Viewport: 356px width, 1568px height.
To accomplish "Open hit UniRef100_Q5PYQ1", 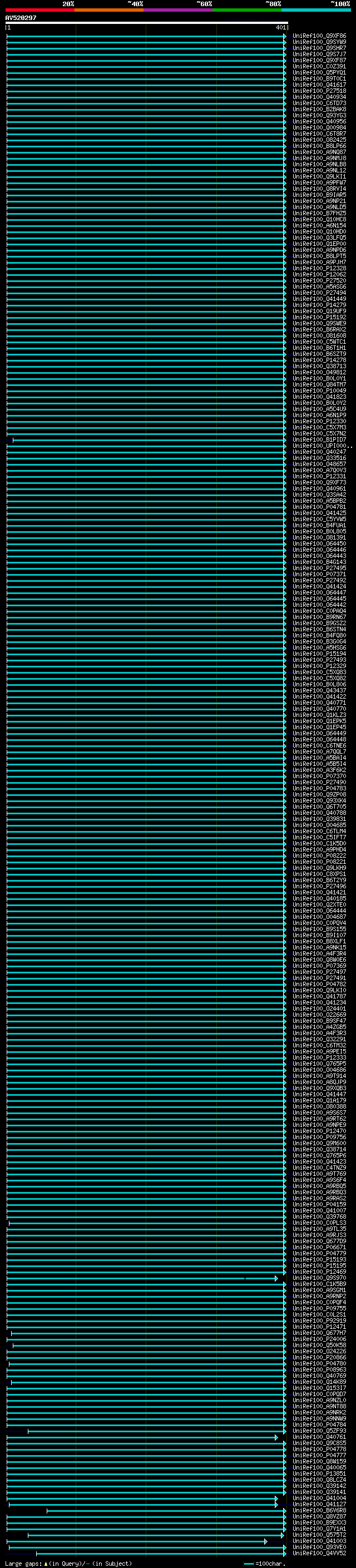I will click(319, 72).
